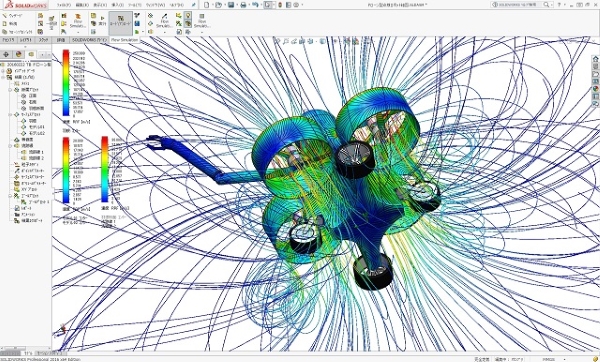600x362 pixels.
Task: Click the Print icon in title toolbar
Action: 243,5
